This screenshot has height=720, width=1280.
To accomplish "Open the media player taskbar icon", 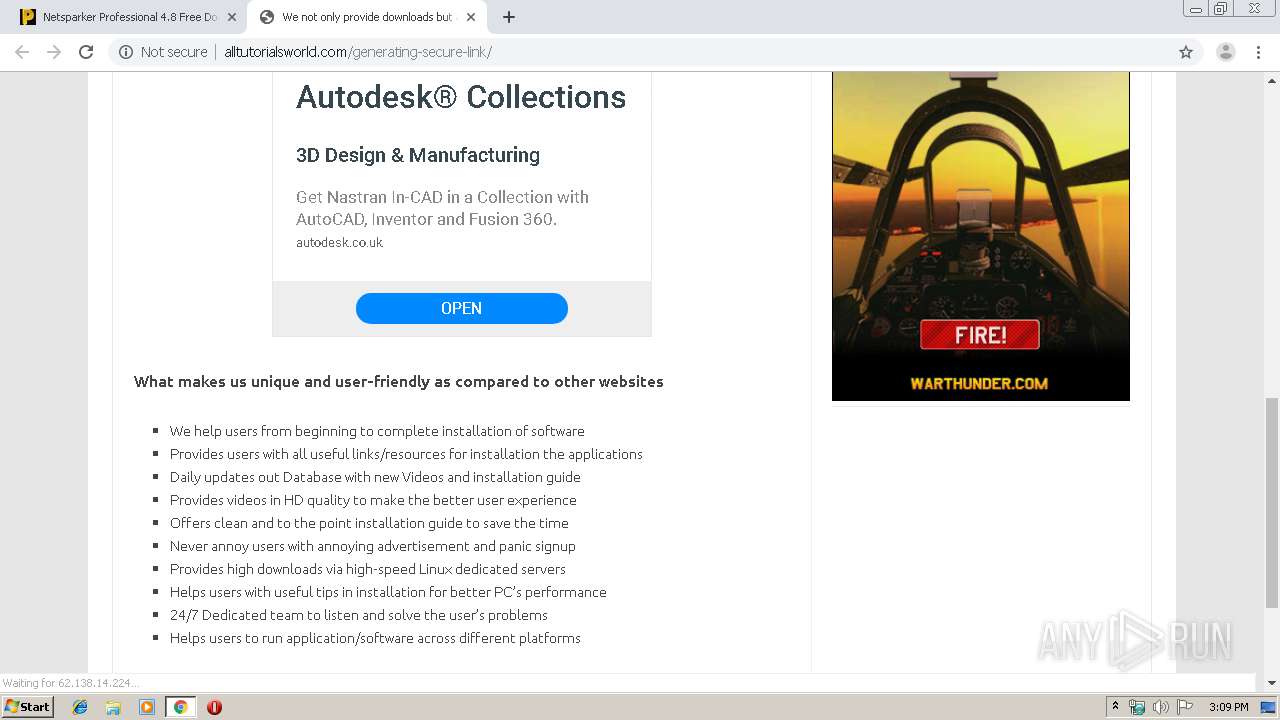I will click(x=146, y=707).
